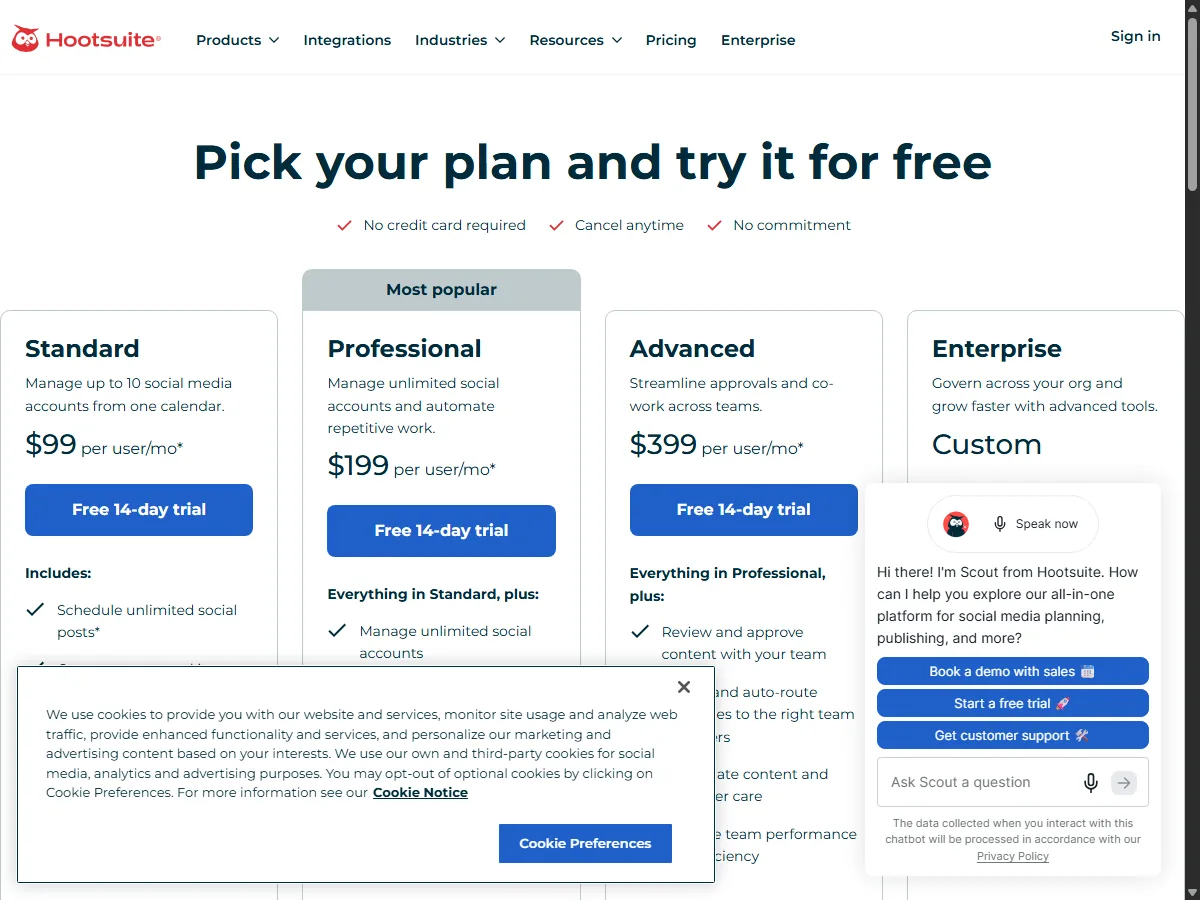Expand the Industries menu
The width and height of the screenshot is (1200, 900).
460,40
